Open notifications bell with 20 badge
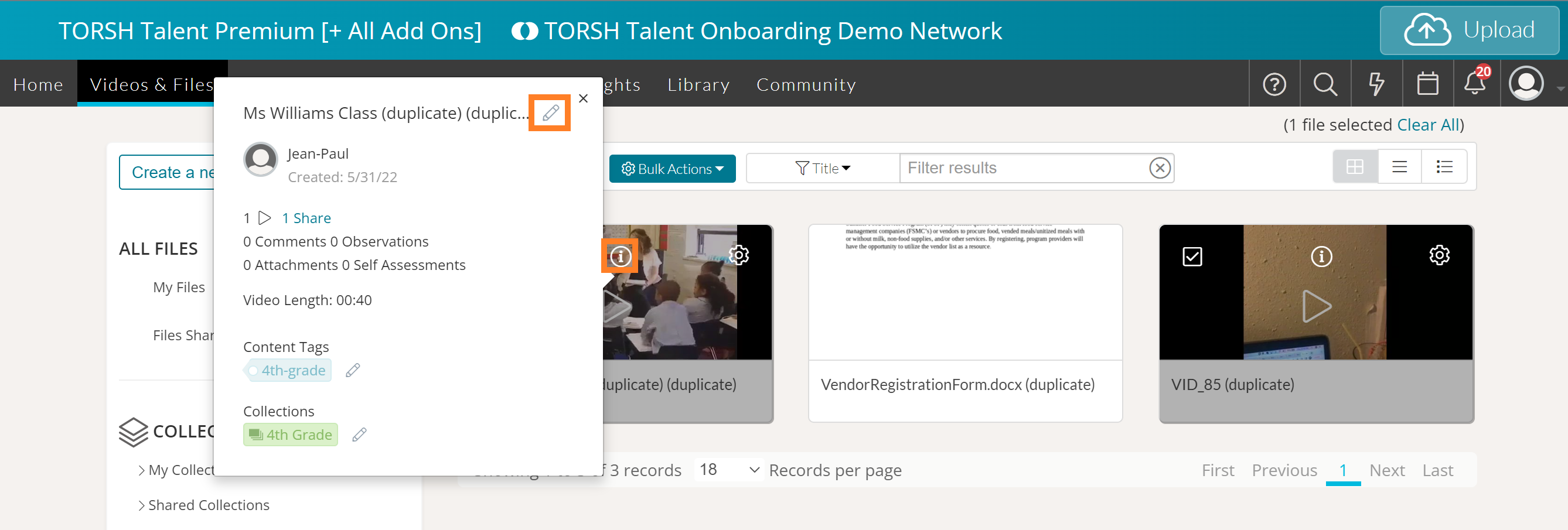Screen dimensions: 1568x530 [x=1475, y=83]
